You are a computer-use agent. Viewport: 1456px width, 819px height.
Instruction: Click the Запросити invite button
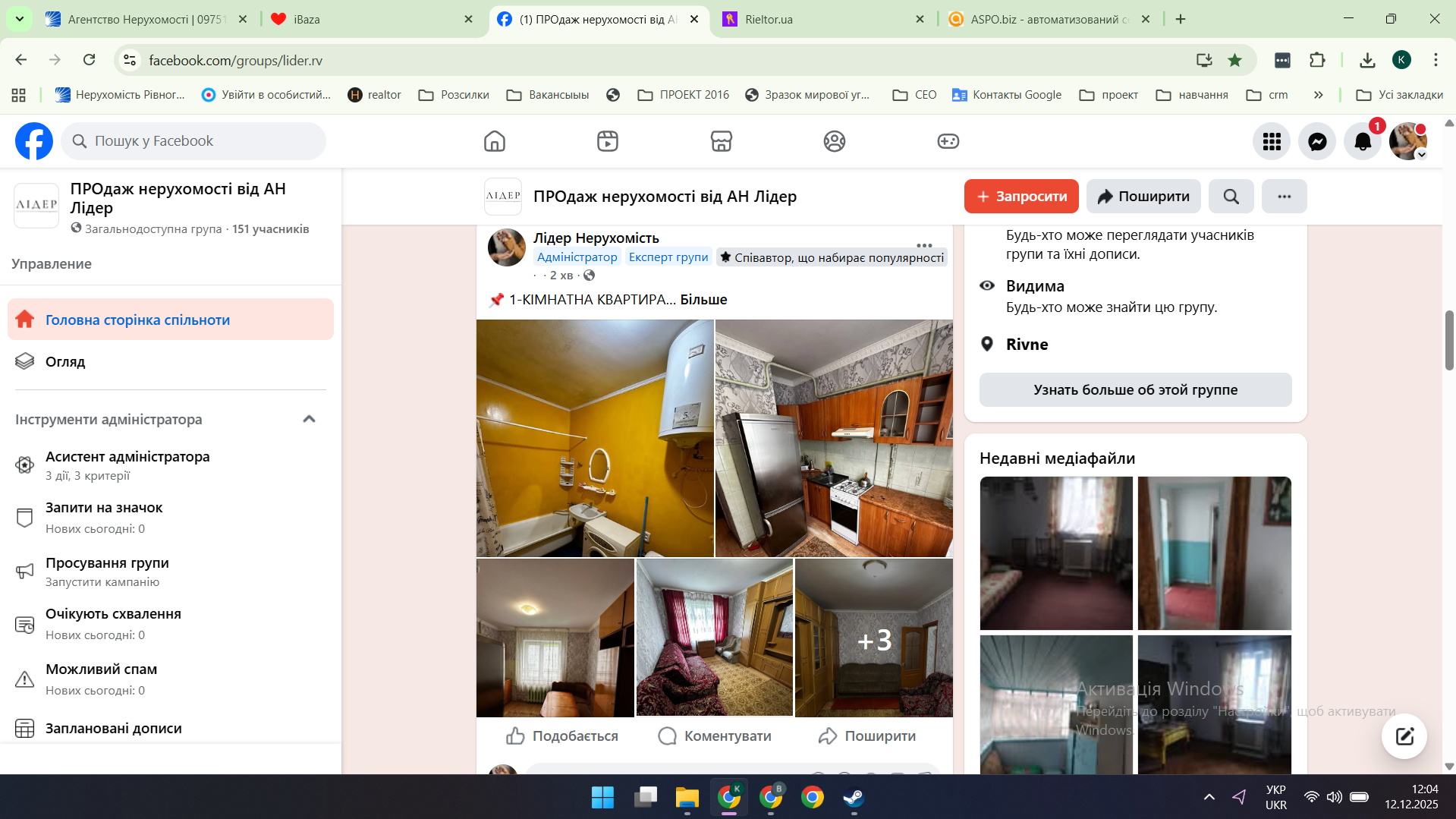pyautogui.click(x=1021, y=197)
